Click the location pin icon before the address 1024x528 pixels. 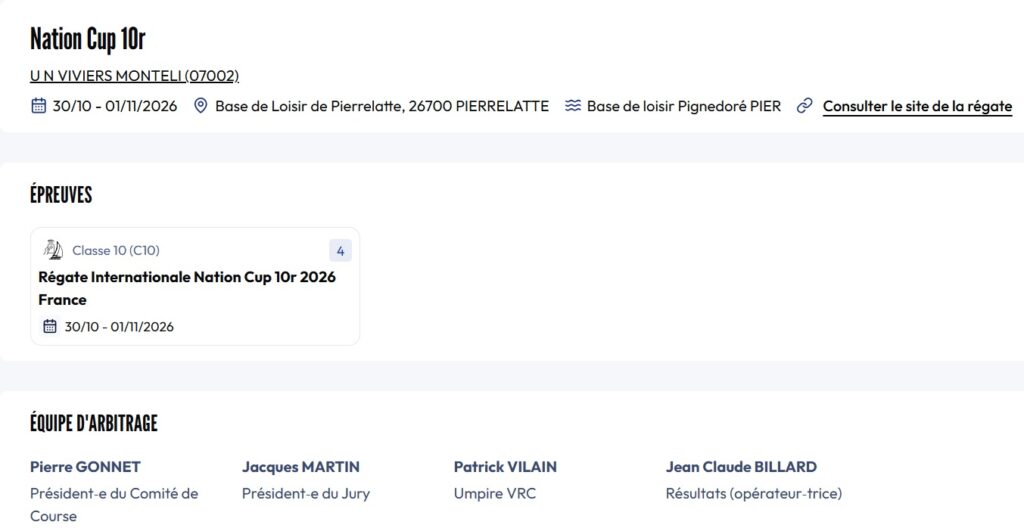click(x=201, y=106)
